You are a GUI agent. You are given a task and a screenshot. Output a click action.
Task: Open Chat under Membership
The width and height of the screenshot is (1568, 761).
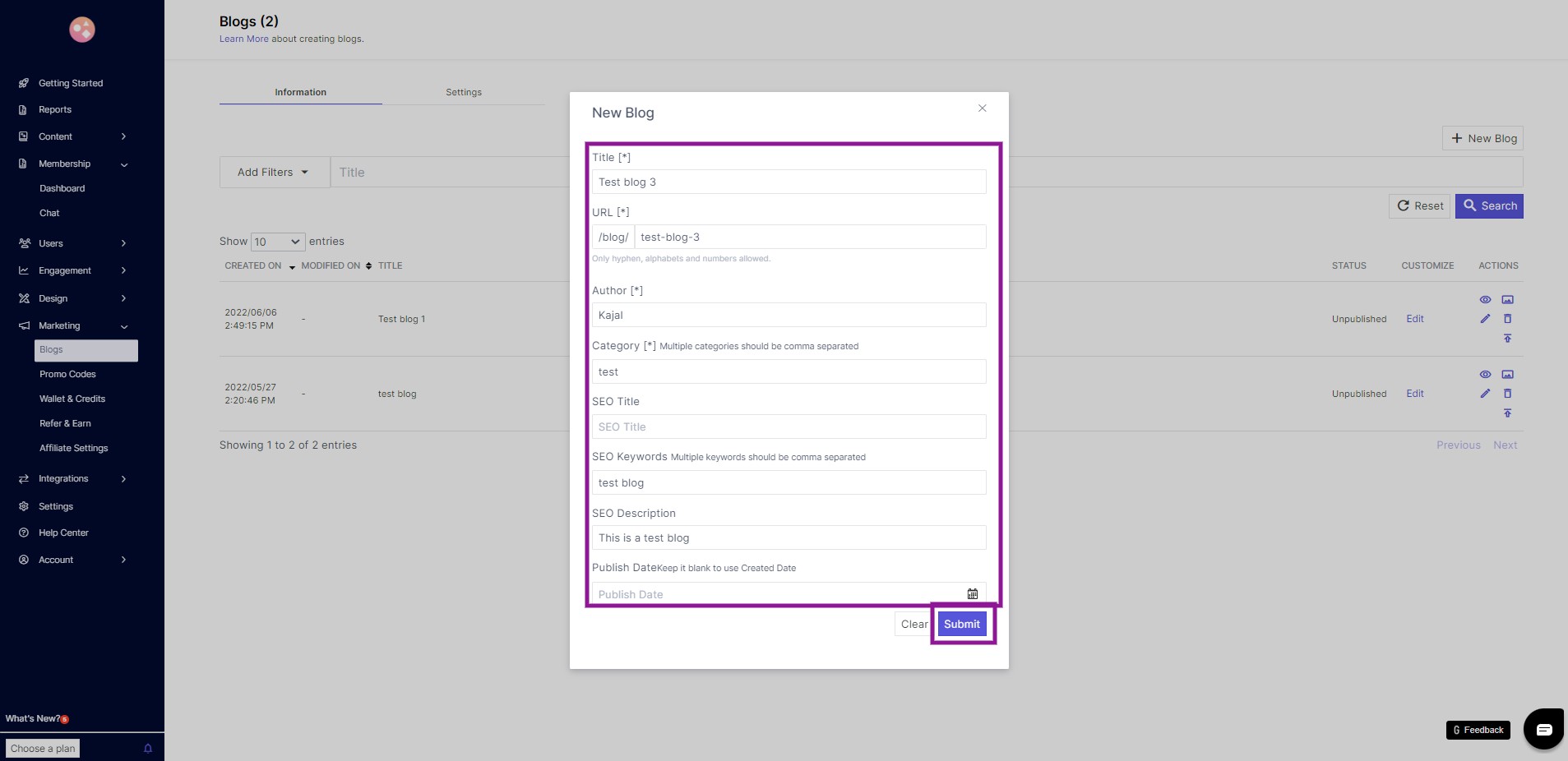click(x=49, y=213)
